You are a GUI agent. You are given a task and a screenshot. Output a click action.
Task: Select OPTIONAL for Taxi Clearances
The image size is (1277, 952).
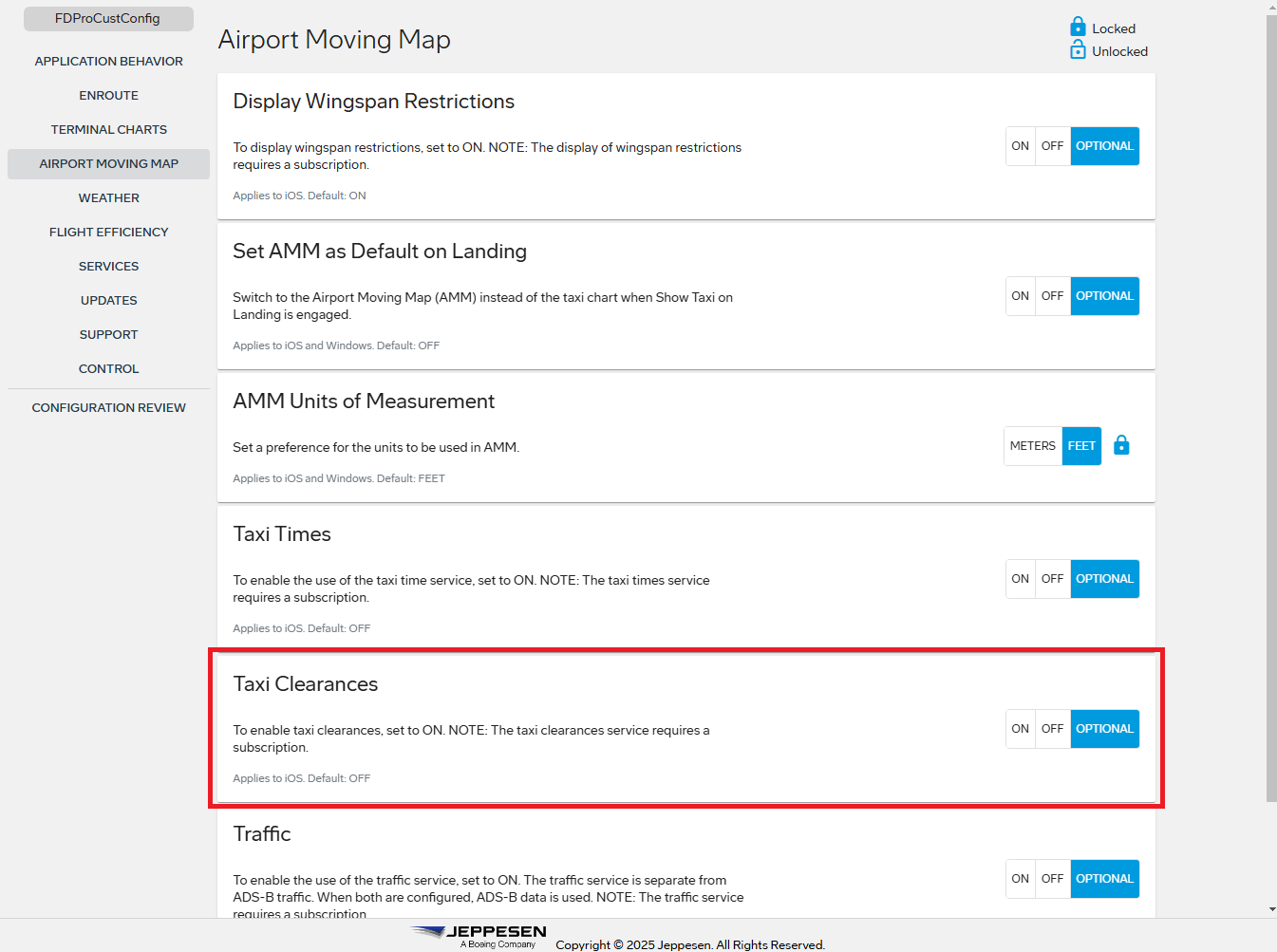pyautogui.click(x=1104, y=729)
